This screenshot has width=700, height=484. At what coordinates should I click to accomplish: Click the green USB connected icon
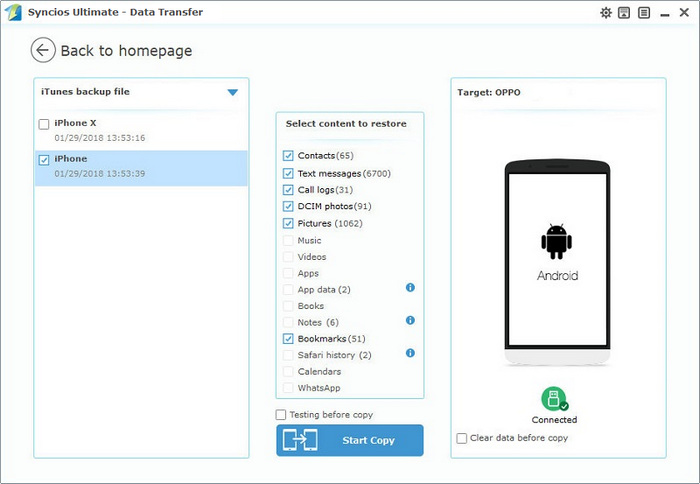click(x=554, y=399)
